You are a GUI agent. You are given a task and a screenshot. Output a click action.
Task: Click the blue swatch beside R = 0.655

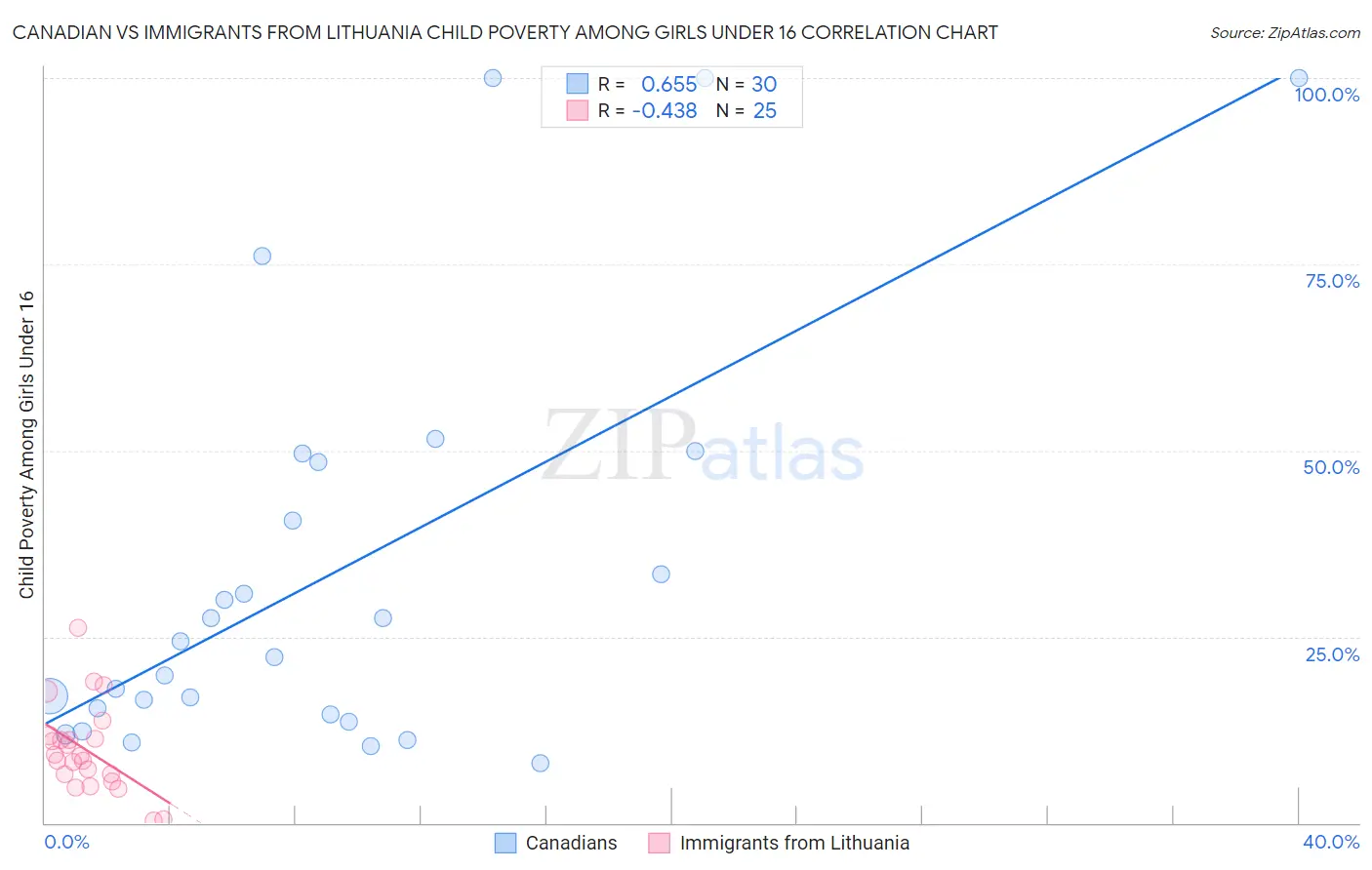point(578,84)
